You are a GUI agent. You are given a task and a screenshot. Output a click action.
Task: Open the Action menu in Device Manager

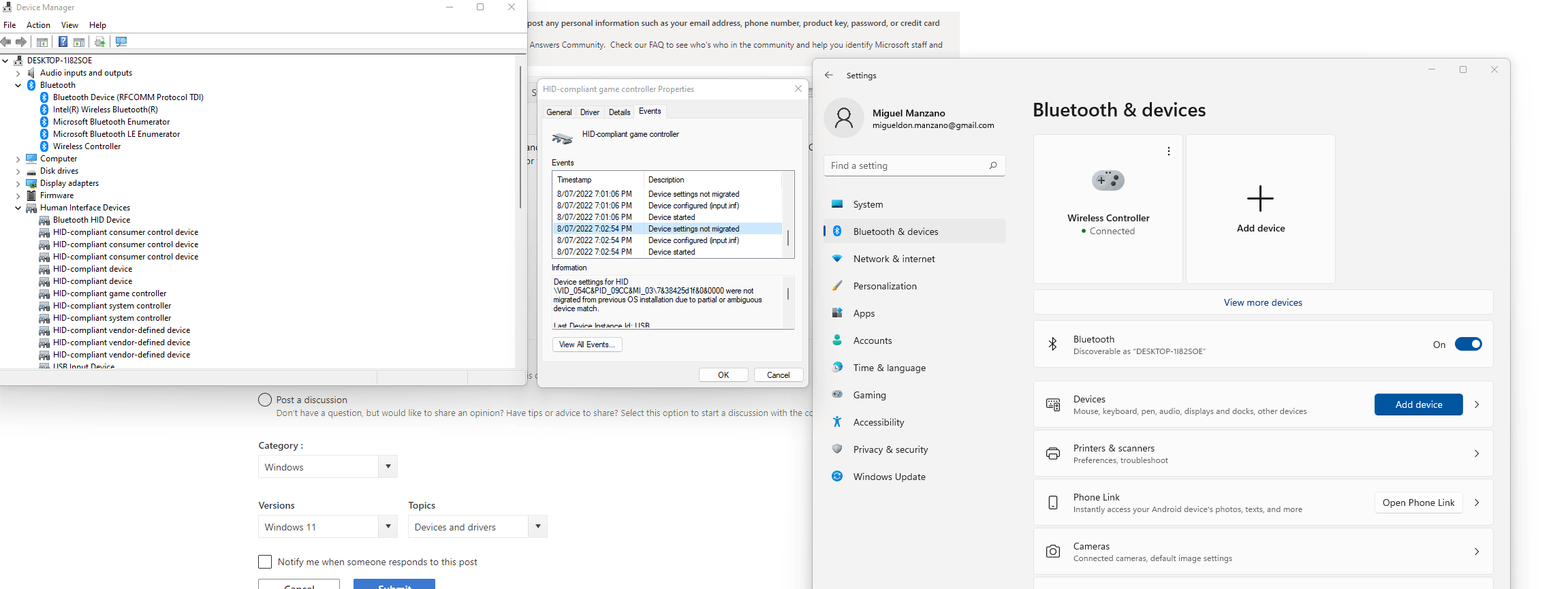click(x=38, y=25)
